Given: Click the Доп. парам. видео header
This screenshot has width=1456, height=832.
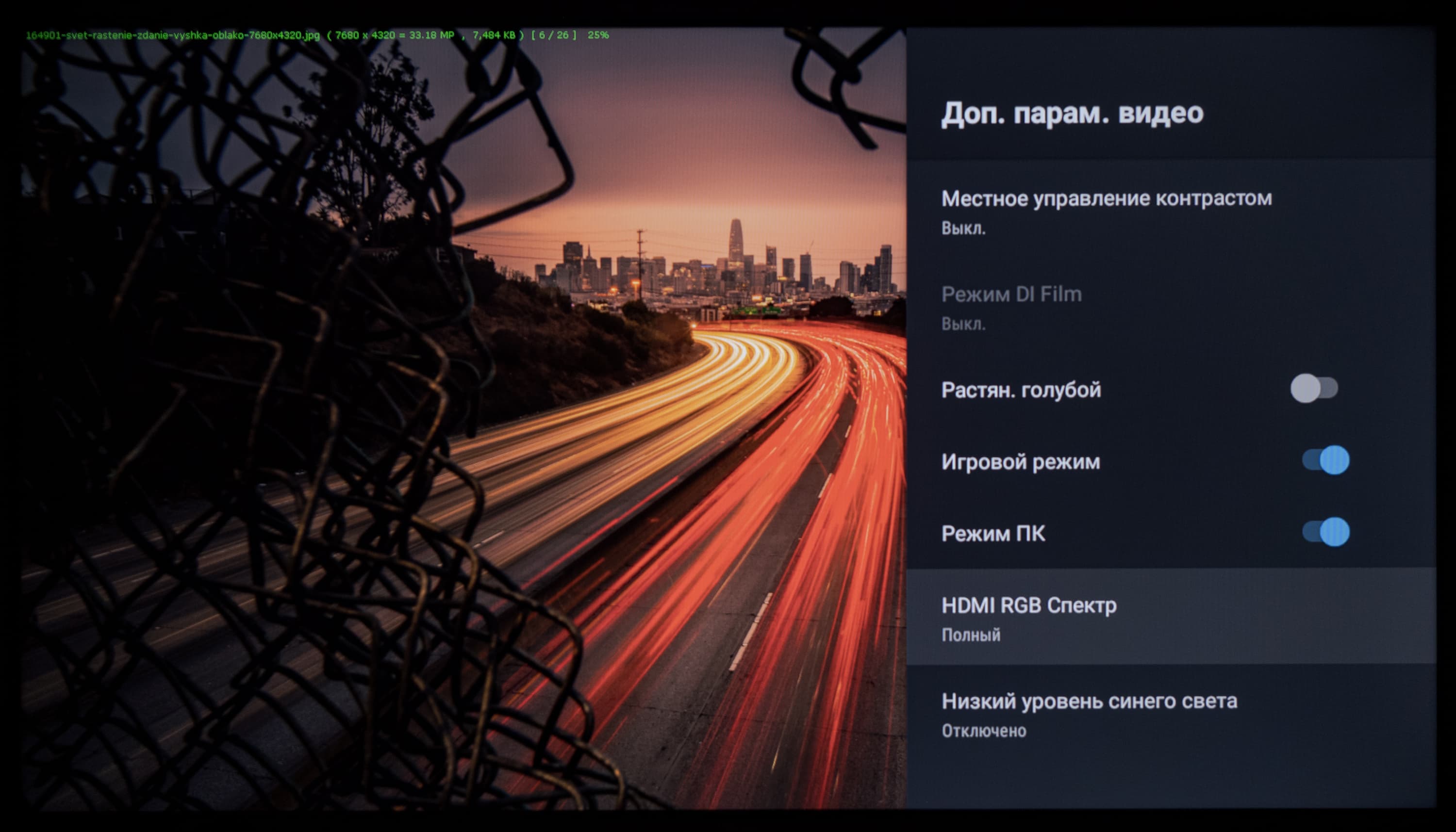Looking at the screenshot, I should pos(1072,113).
